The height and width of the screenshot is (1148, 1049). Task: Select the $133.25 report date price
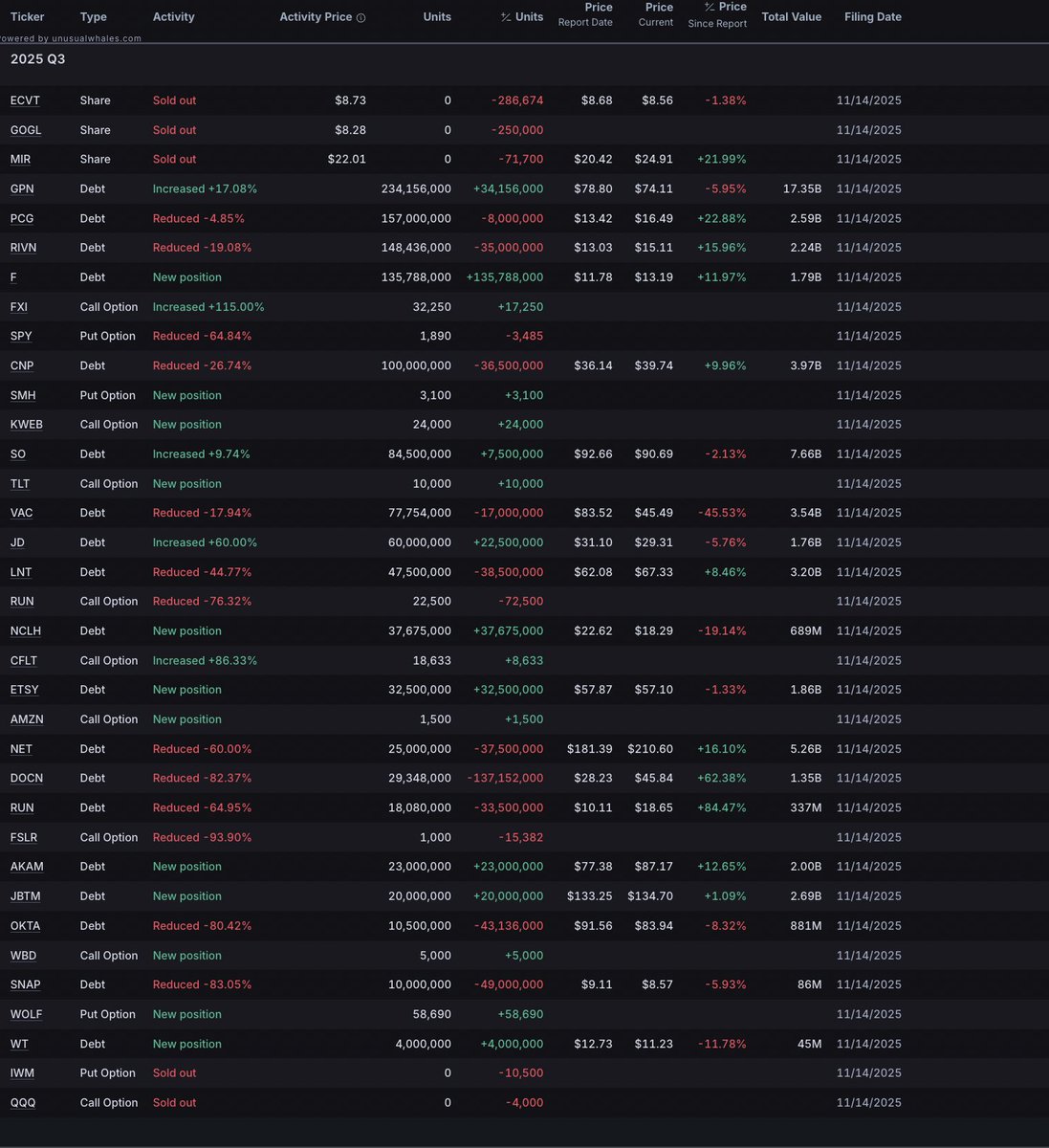(x=590, y=896)
